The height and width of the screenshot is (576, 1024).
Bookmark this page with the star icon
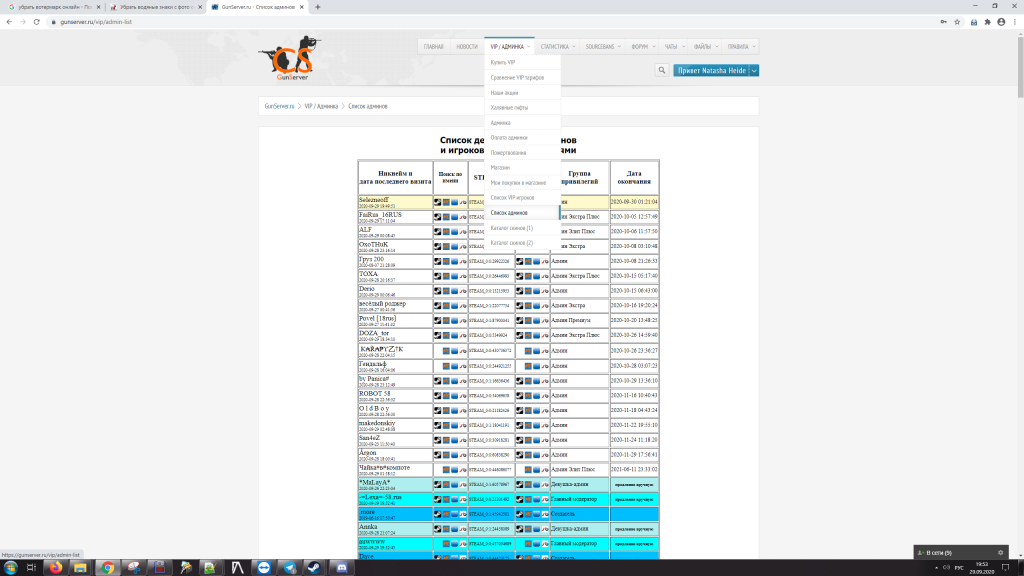[959, 20]
